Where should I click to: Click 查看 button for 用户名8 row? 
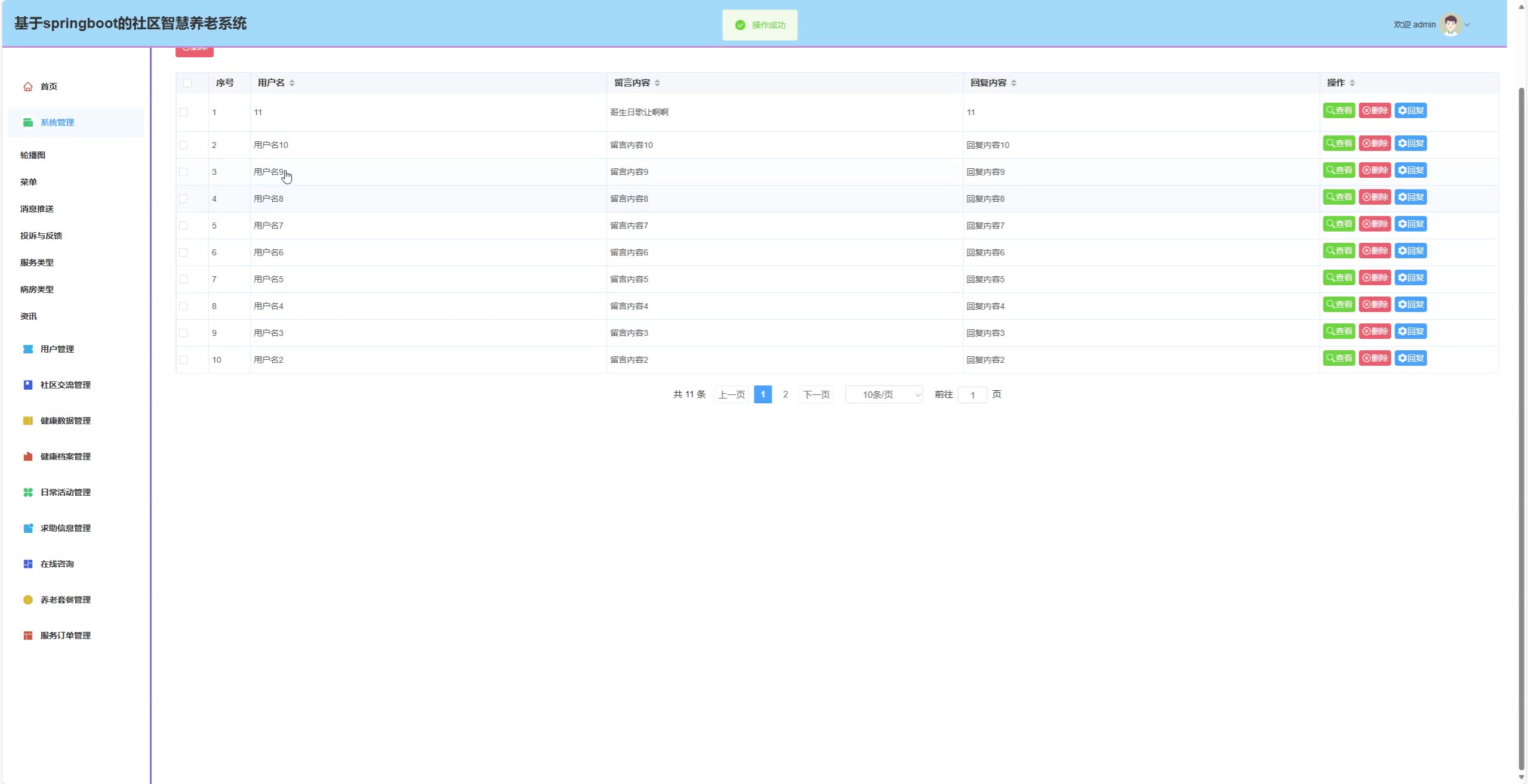[x=1339, y=197]
